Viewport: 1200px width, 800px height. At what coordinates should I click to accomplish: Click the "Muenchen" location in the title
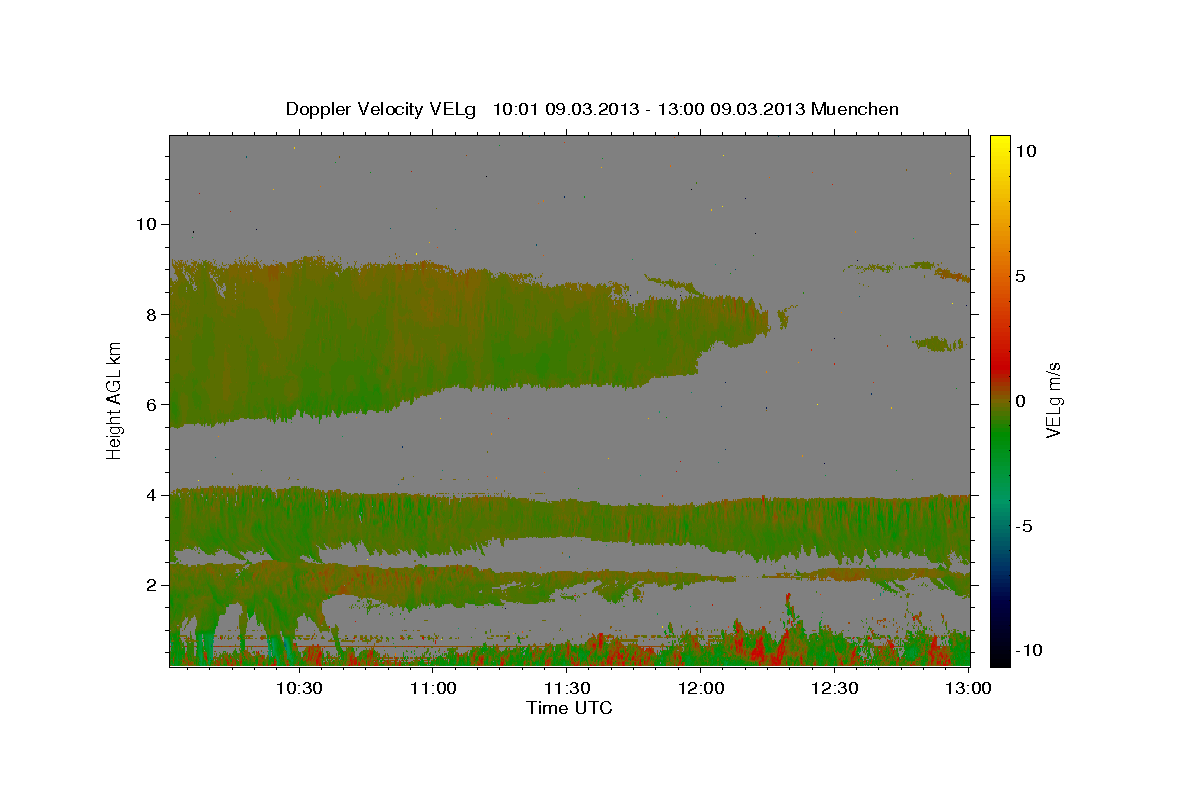click(856, 109)
